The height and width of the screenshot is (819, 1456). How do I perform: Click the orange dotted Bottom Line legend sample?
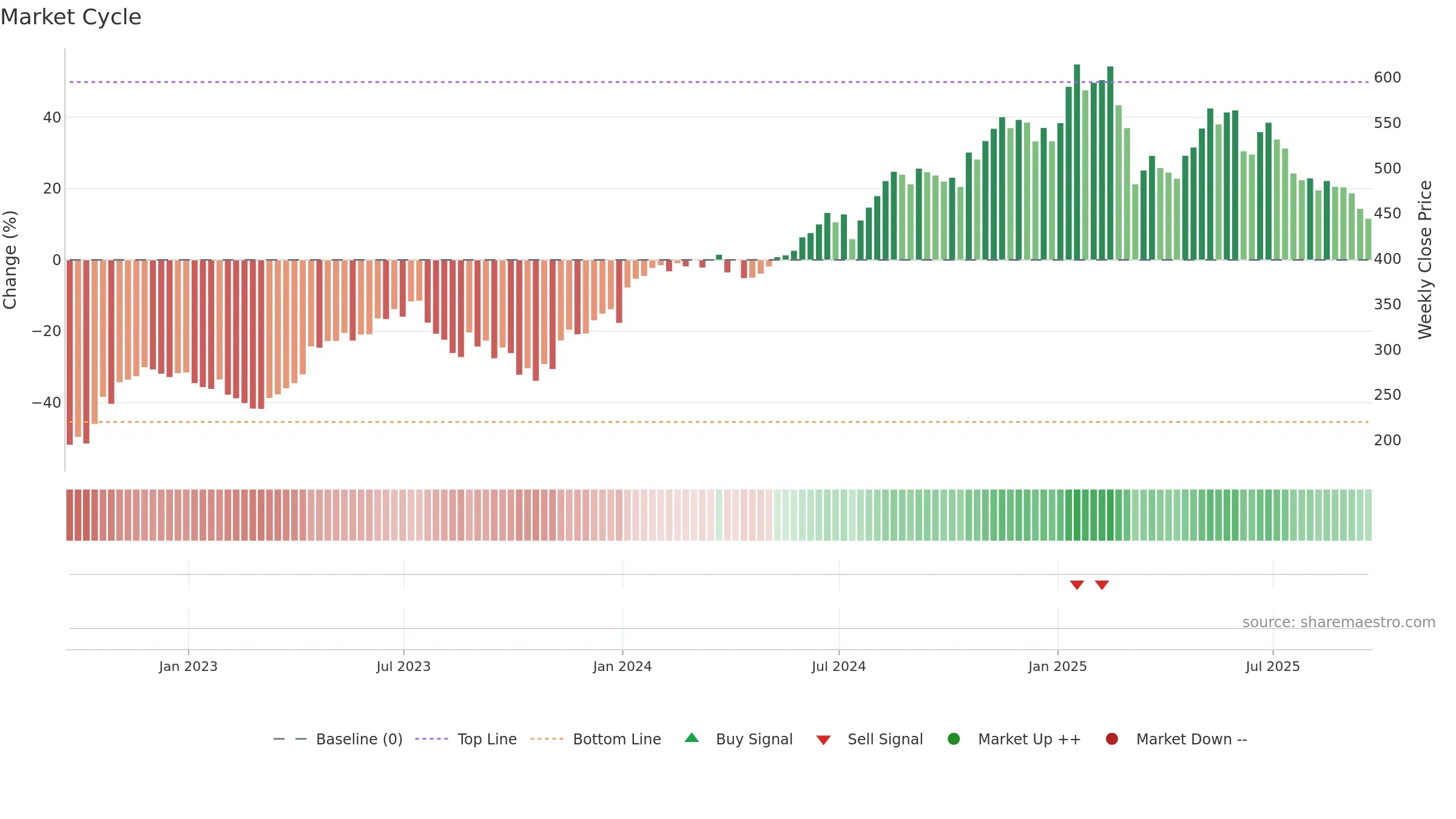pyautogui.click(x=547, y=739)
